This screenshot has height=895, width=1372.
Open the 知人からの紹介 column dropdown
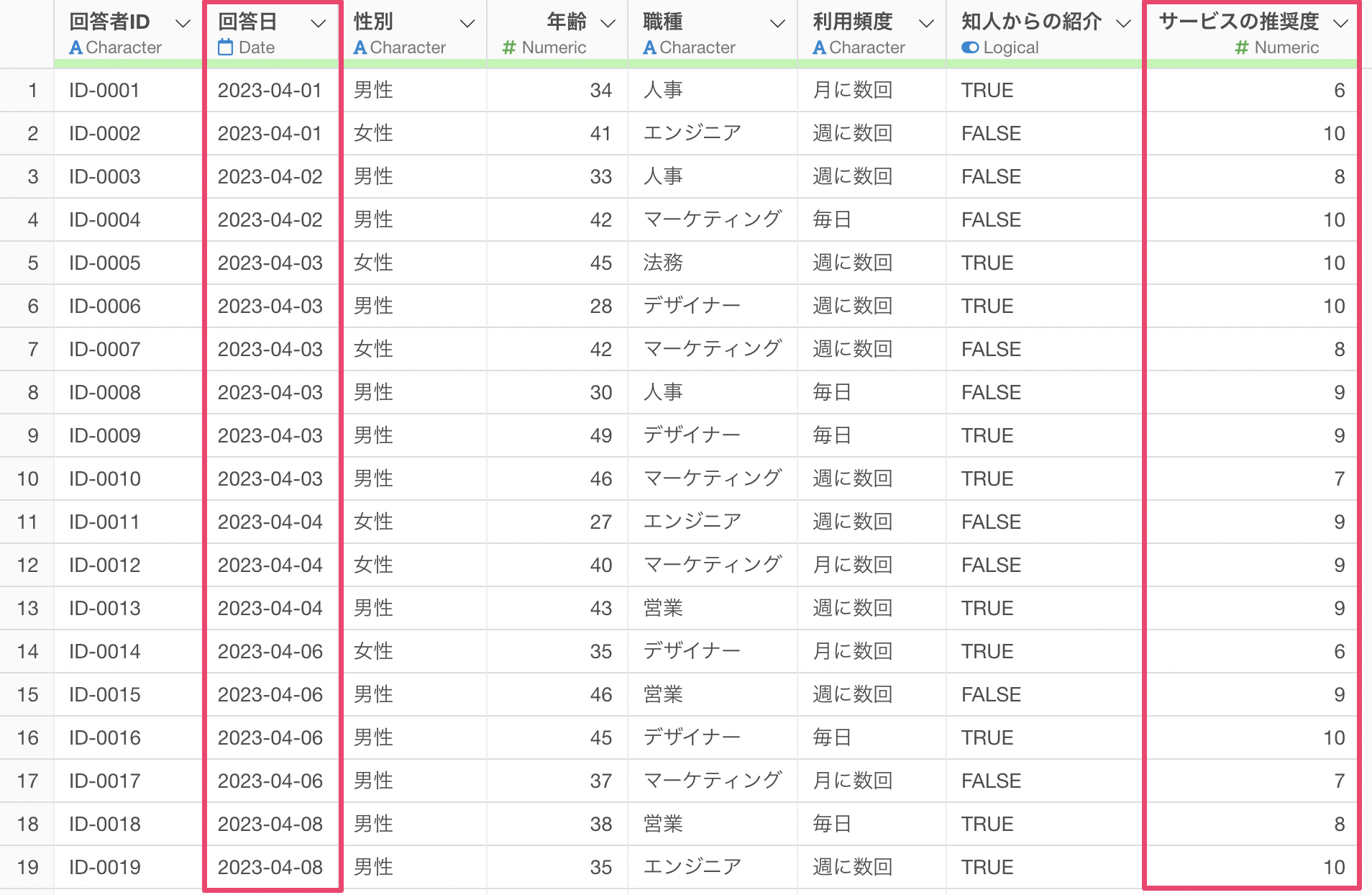[x=1123, y=24]
